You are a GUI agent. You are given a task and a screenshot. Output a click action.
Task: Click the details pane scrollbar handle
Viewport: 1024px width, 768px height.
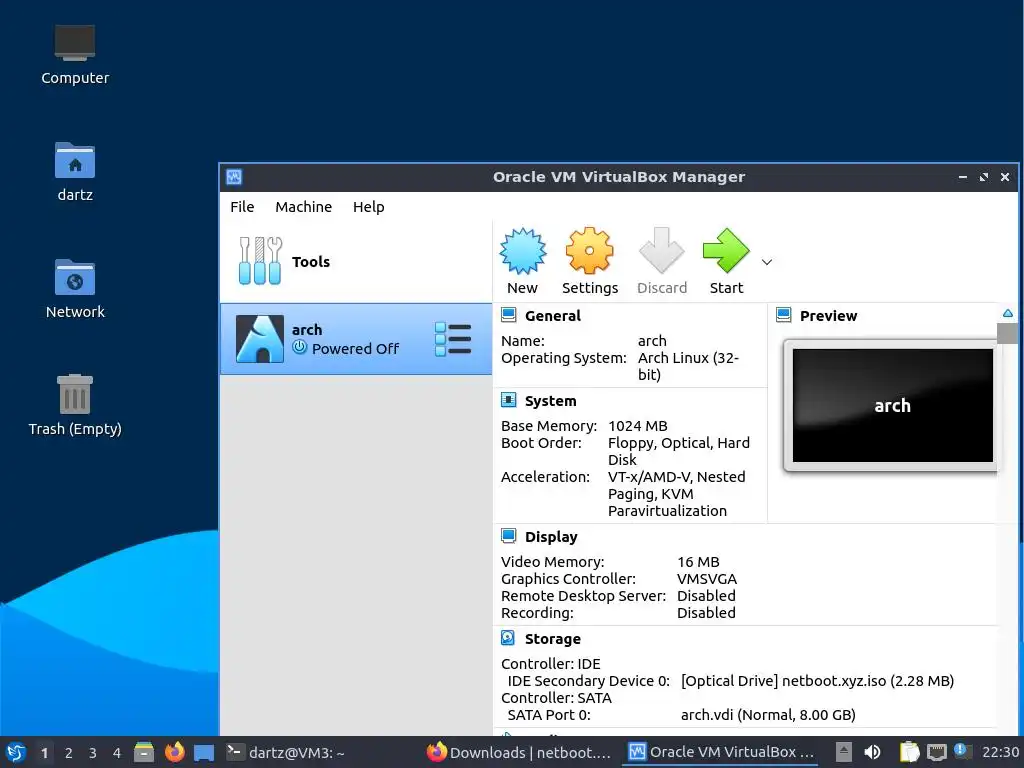pyautogui.click(x=1008, y=333)
